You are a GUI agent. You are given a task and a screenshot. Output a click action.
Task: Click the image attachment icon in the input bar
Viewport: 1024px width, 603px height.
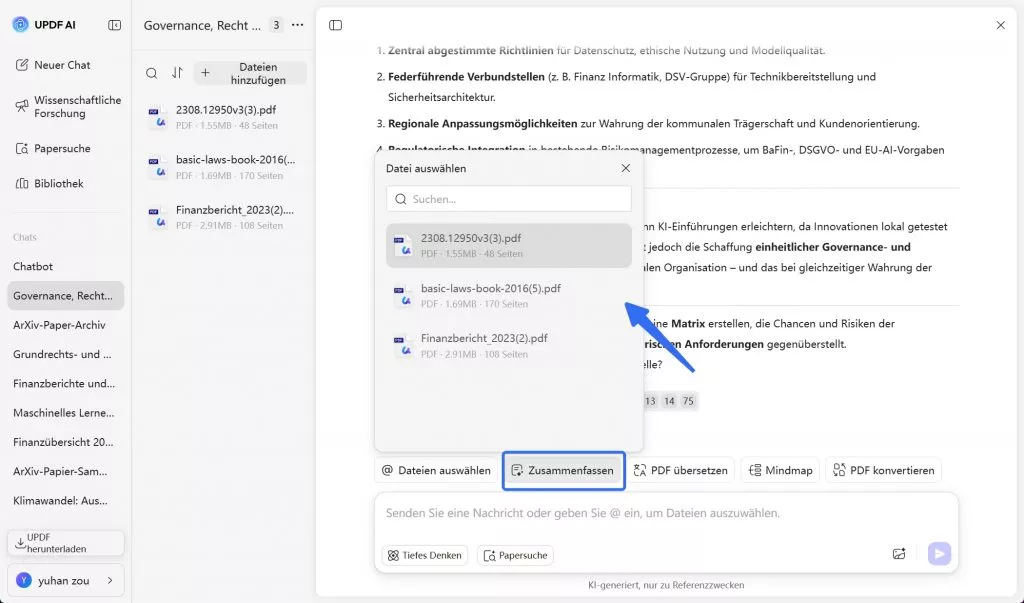(898, 553)
